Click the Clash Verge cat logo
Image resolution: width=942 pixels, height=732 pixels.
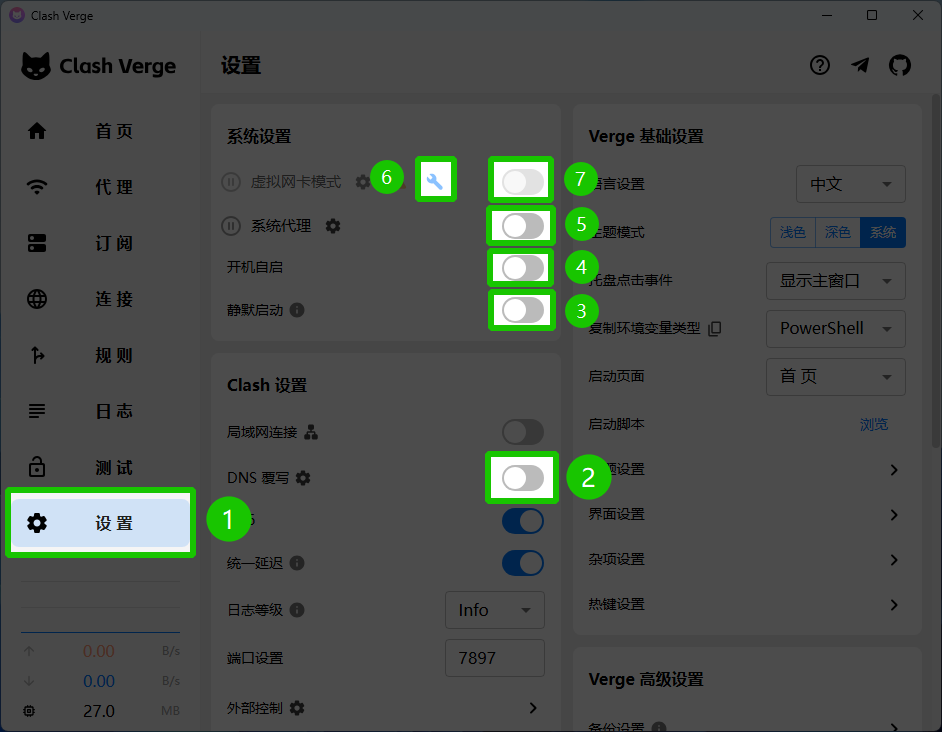click(36, 66)
